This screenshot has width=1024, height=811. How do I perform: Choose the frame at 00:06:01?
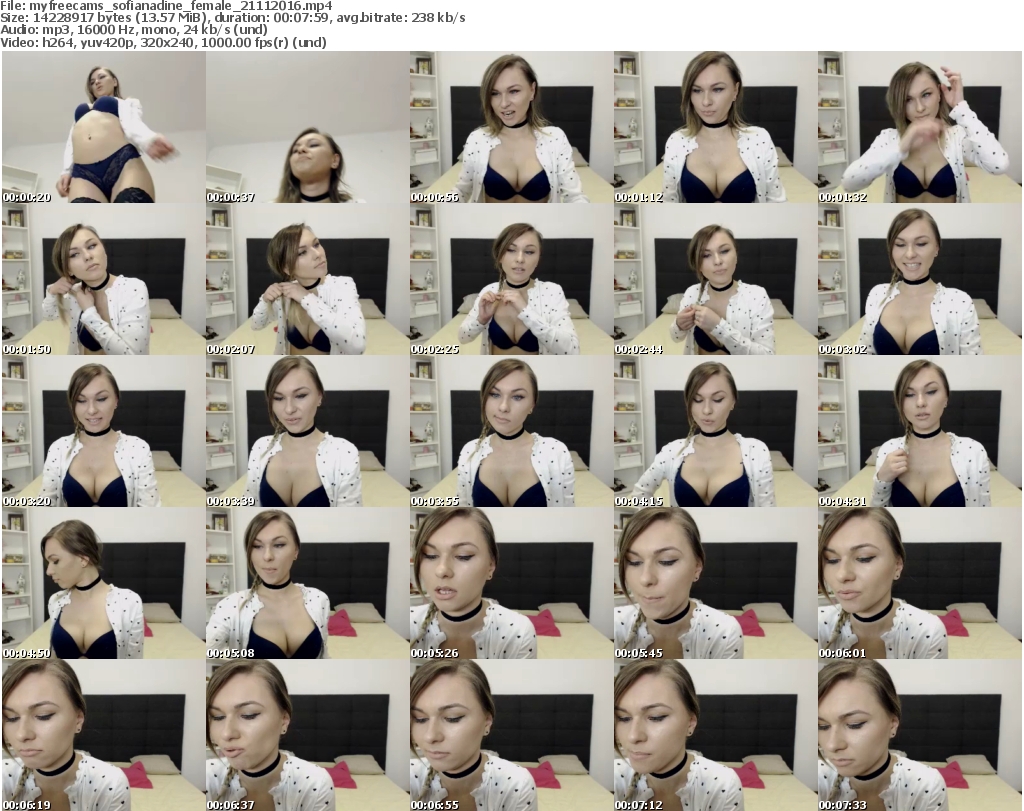920,583
